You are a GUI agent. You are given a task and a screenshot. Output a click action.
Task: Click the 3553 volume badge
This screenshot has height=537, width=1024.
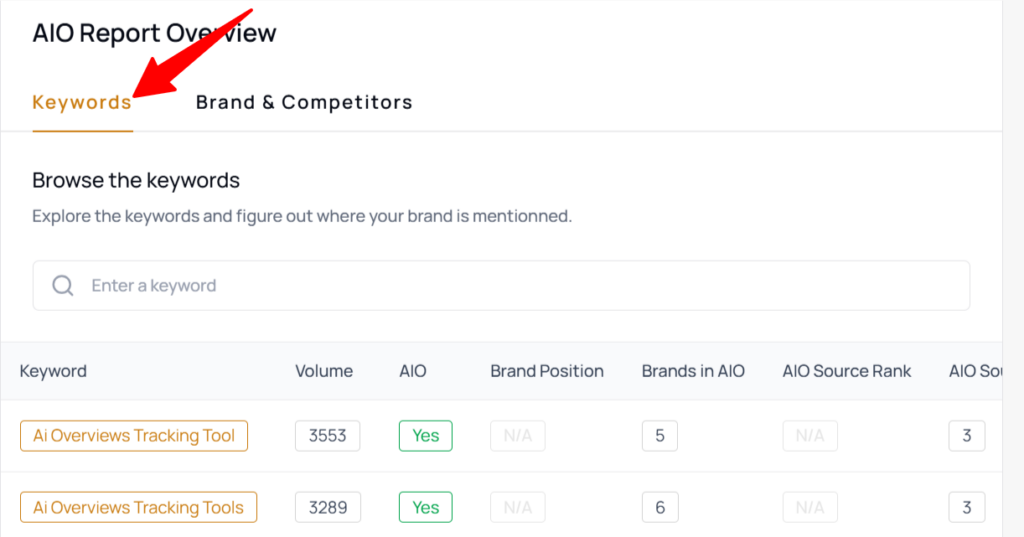pos(327,436)
